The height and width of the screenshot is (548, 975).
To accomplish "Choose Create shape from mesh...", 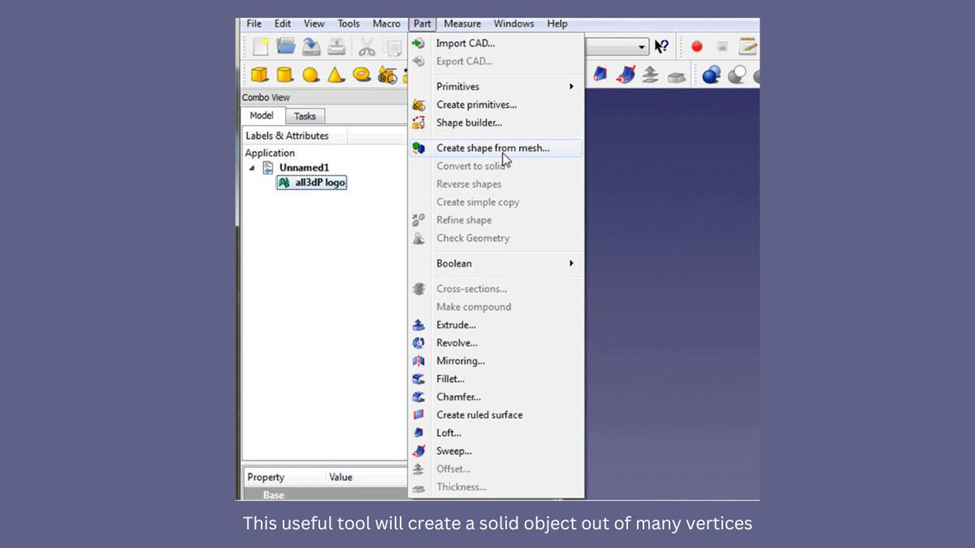I will pos(496,148).
